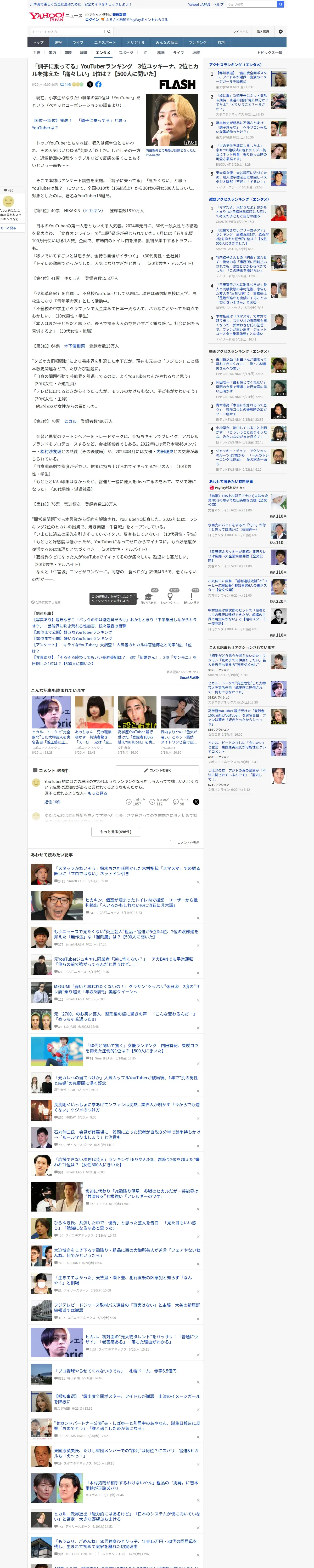Open 市川紗椰 video ranking thumbnail 0:59
Image resolution: width=314 pixels, height=1568 pixels.
point(278,365)
